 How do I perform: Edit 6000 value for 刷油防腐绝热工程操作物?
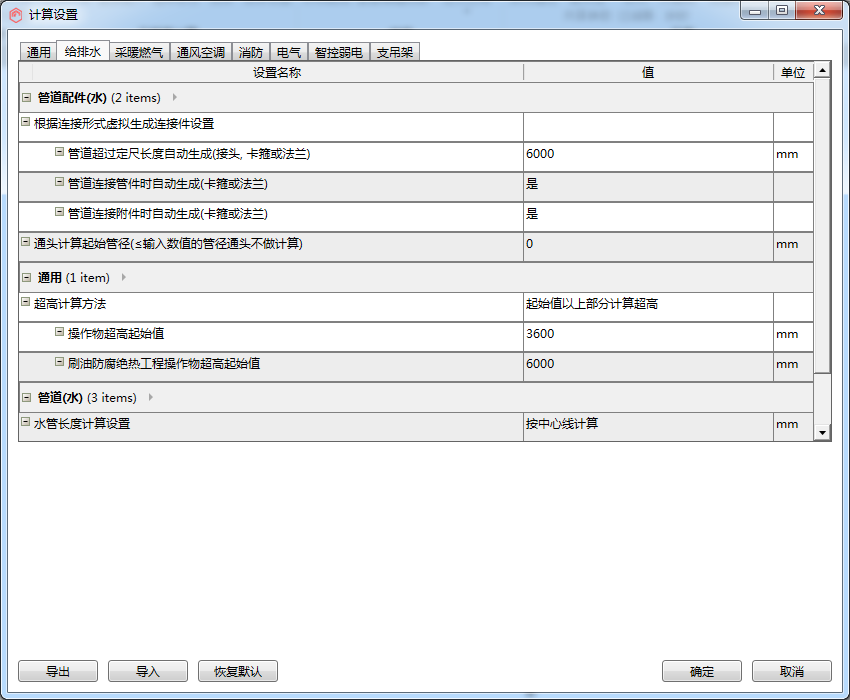[x=648, y=367]
